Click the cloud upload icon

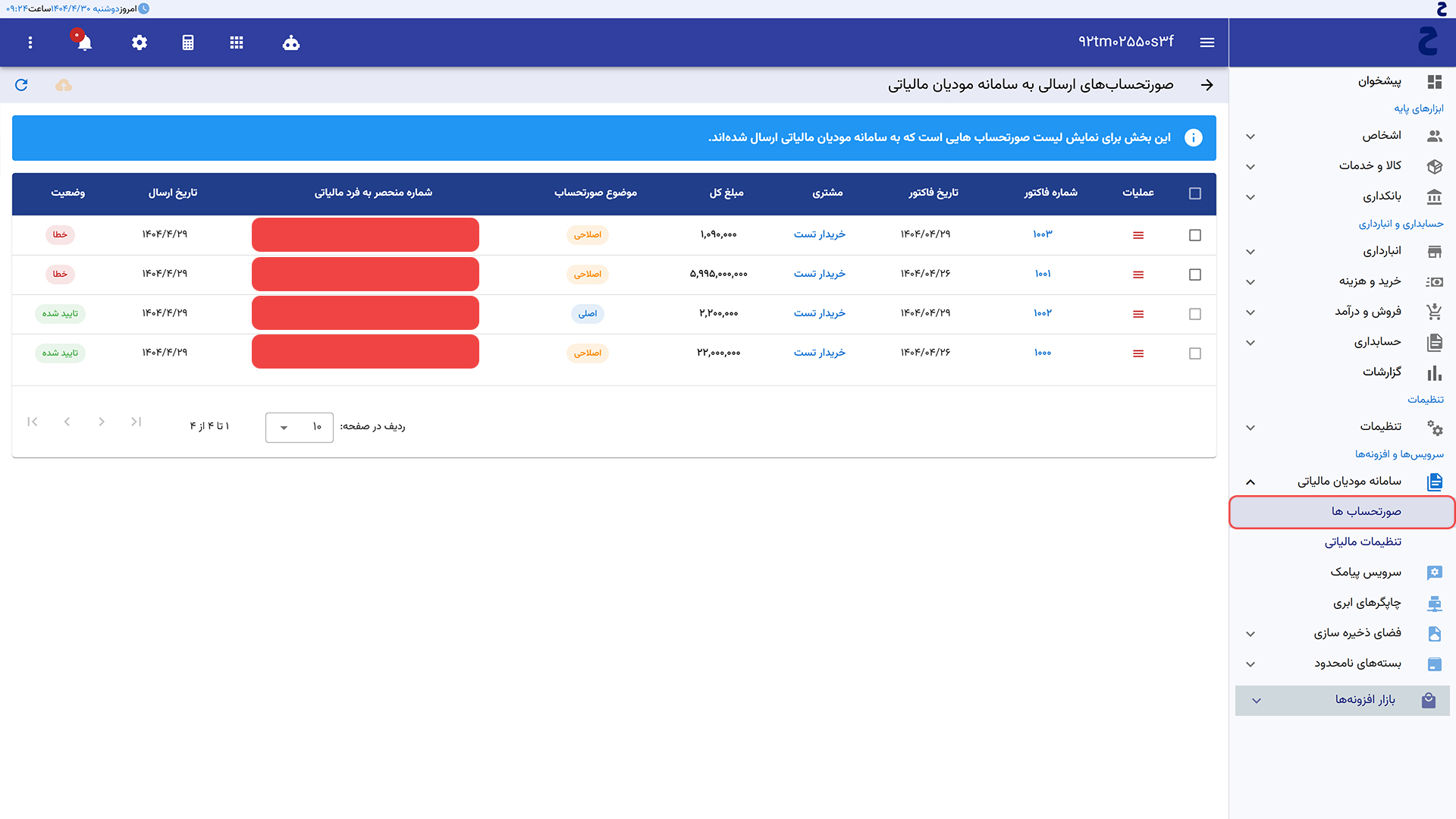click(x=64, y=85)
